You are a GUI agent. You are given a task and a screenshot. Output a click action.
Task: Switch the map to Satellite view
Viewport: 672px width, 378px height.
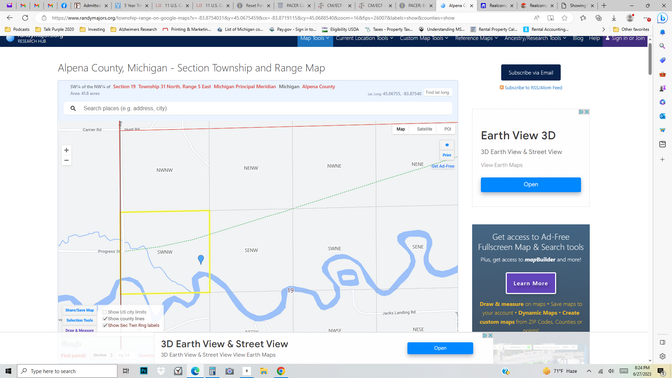[424, 129]
